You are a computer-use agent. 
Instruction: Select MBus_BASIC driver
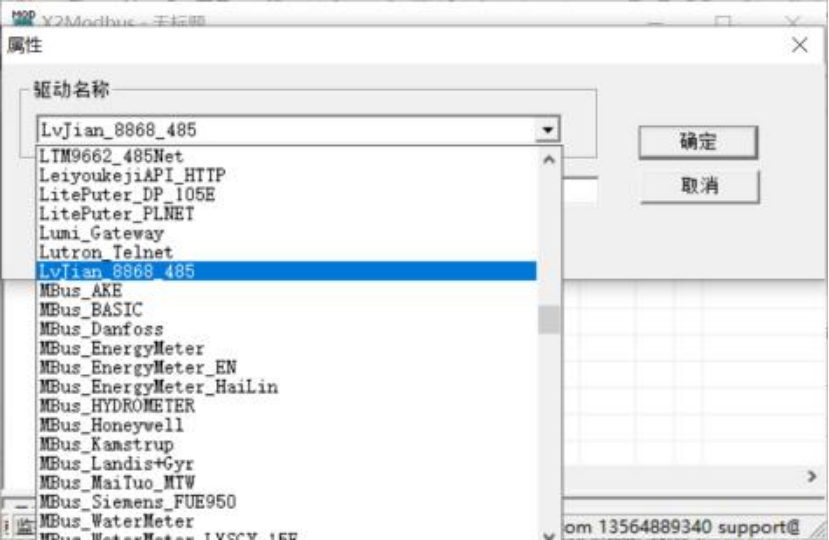click(287, 309)
